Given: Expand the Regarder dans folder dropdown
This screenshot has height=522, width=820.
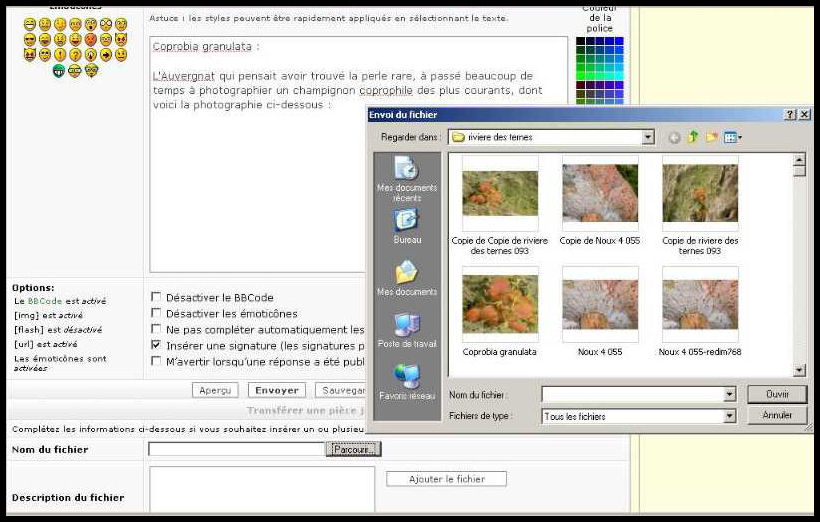Looking at the screenshot, I should pos(648,137).
